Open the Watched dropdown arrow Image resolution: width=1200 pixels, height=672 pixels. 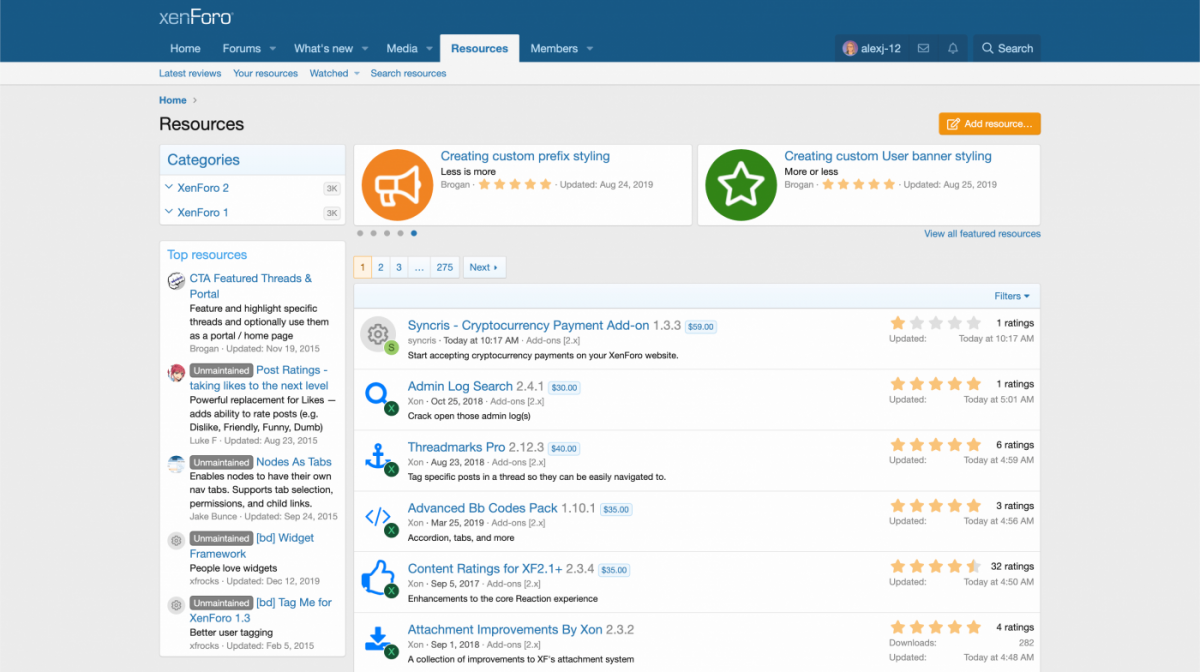pos(356,73)
